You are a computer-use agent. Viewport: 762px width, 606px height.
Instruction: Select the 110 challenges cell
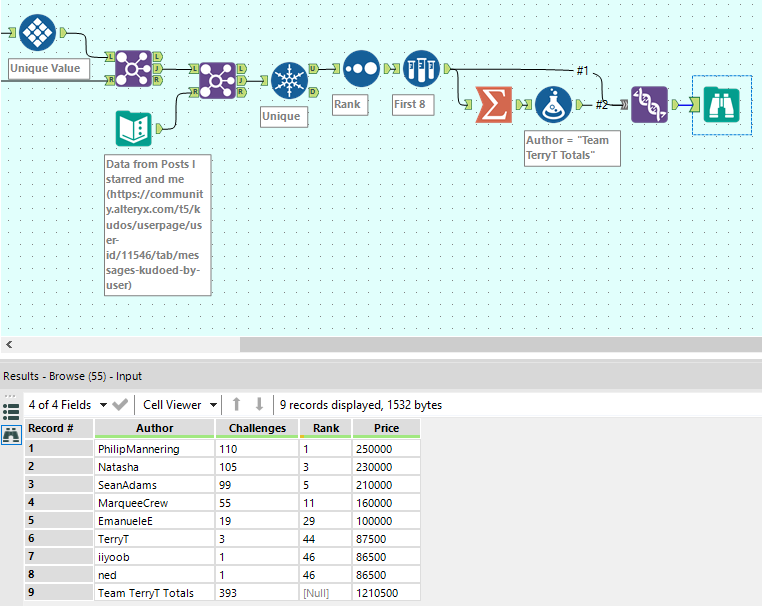click(257, 449)
